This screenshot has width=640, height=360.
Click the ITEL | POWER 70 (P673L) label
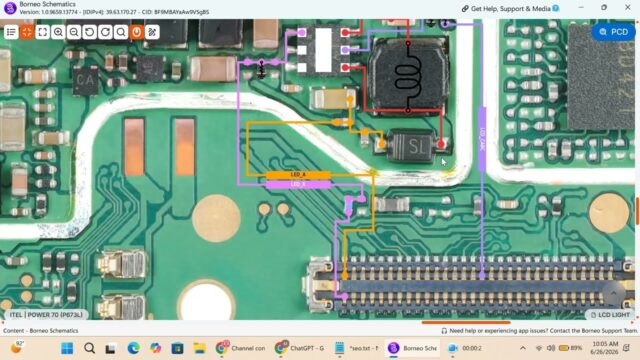[46, 315]
